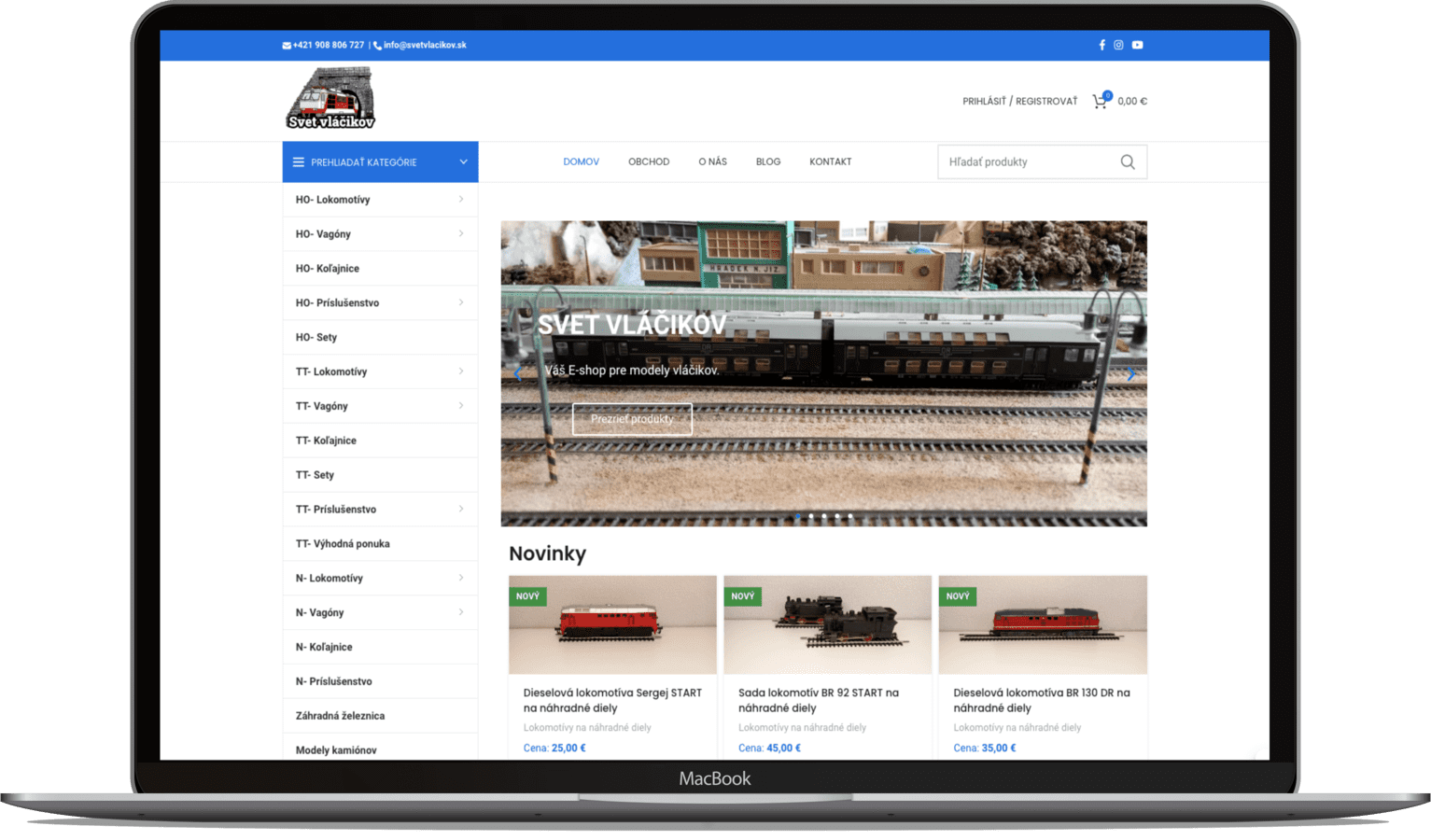Click the Sergej START locomotive thumbnail
Image resolution: width=1431 pixels, height=840 pixels.
coord(612,624)
